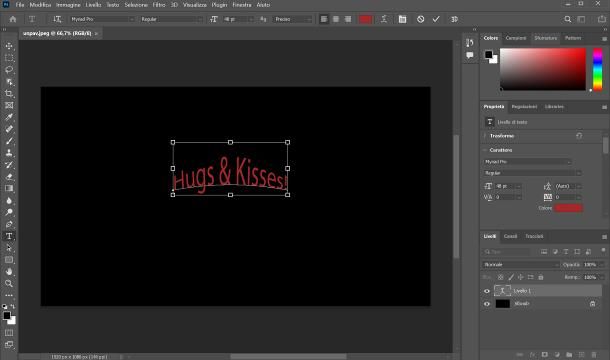
Task: Select the Dodge tool
Action: tap(9, 212)
